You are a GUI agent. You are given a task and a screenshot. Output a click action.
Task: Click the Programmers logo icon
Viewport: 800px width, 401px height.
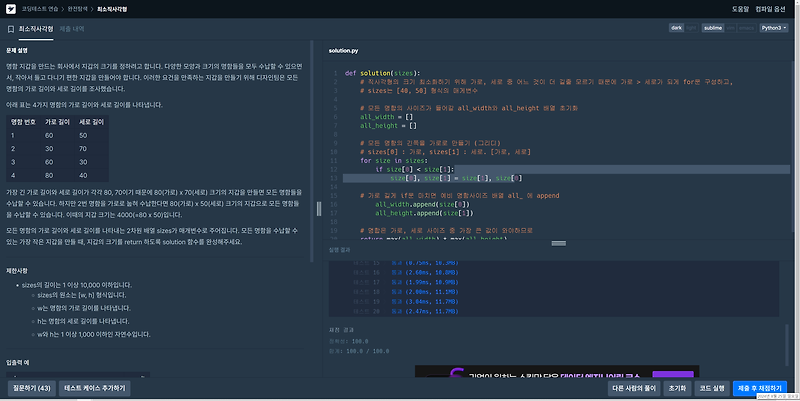click(x=11, y=9)
